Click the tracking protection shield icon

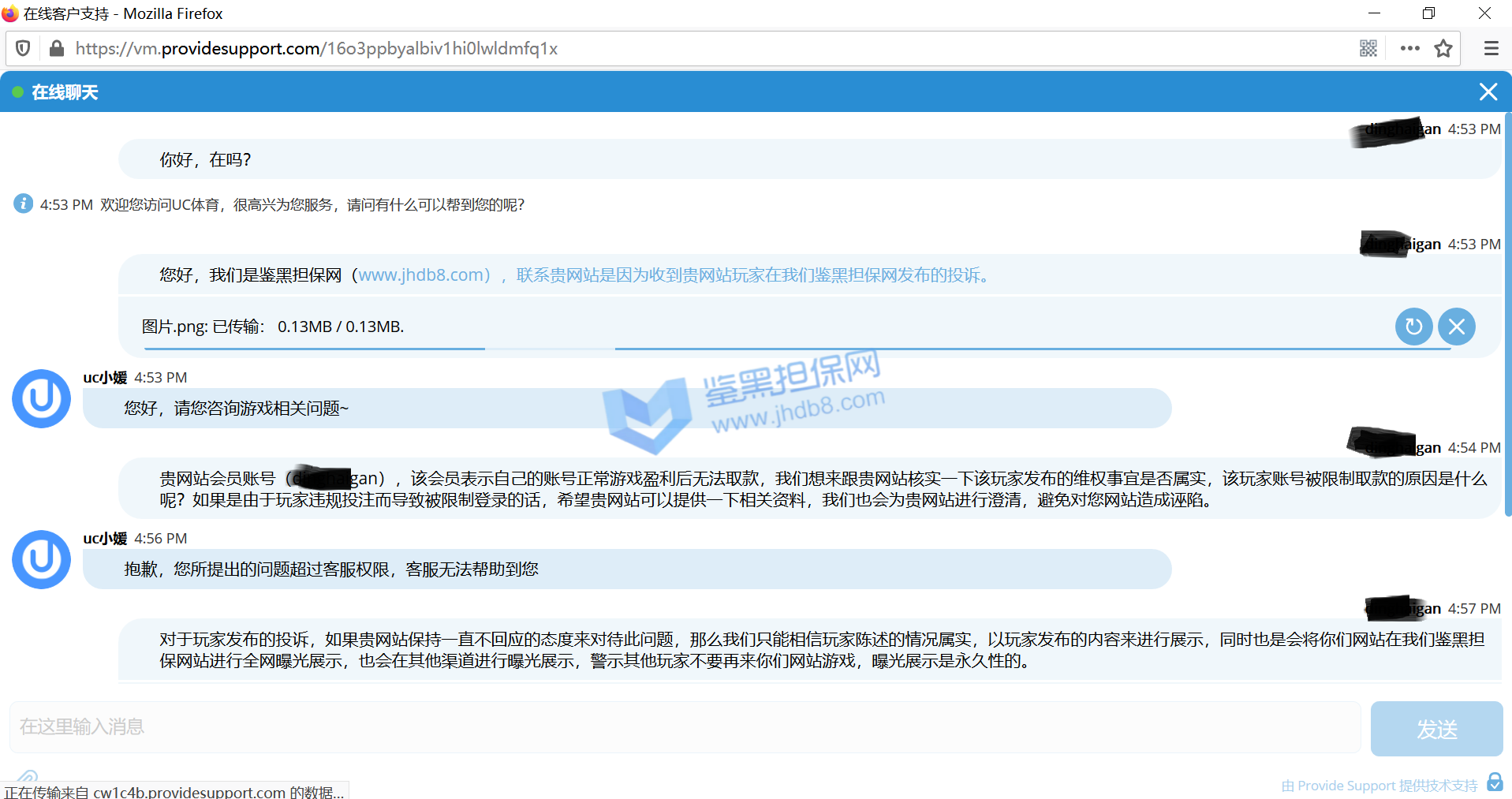point(24,49)
